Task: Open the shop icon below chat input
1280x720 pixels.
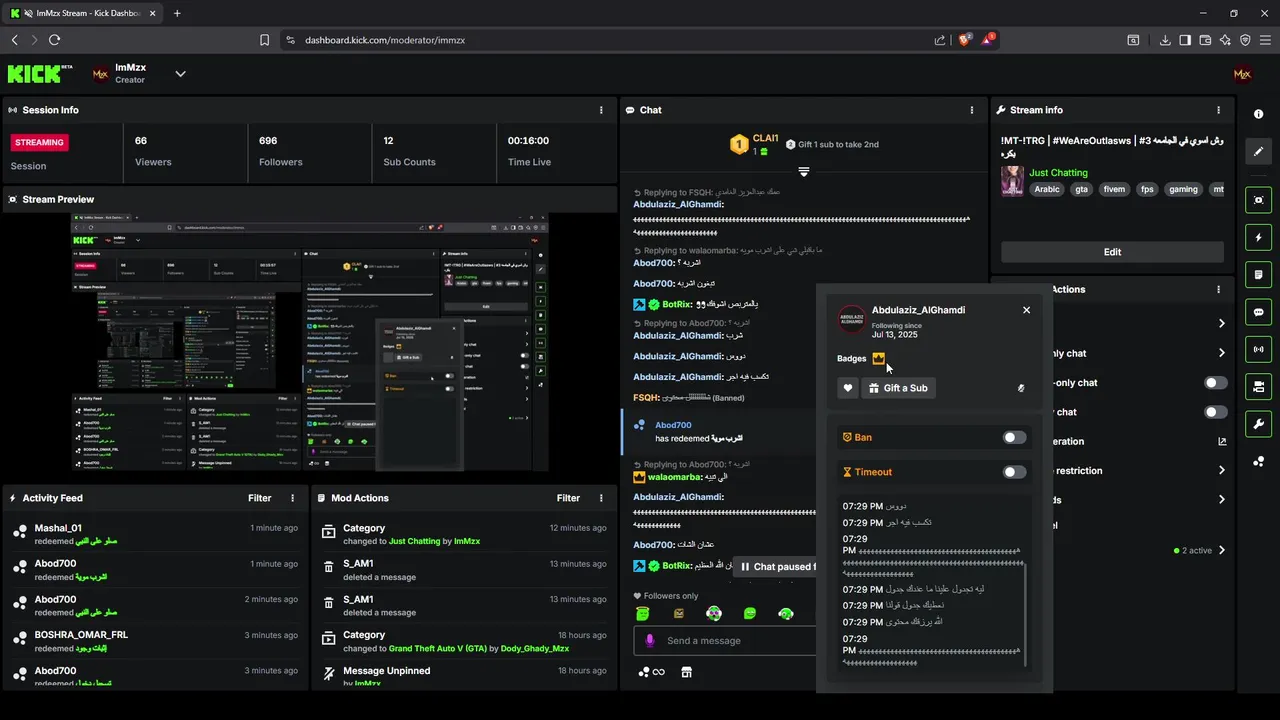Action: coord(686,672)
